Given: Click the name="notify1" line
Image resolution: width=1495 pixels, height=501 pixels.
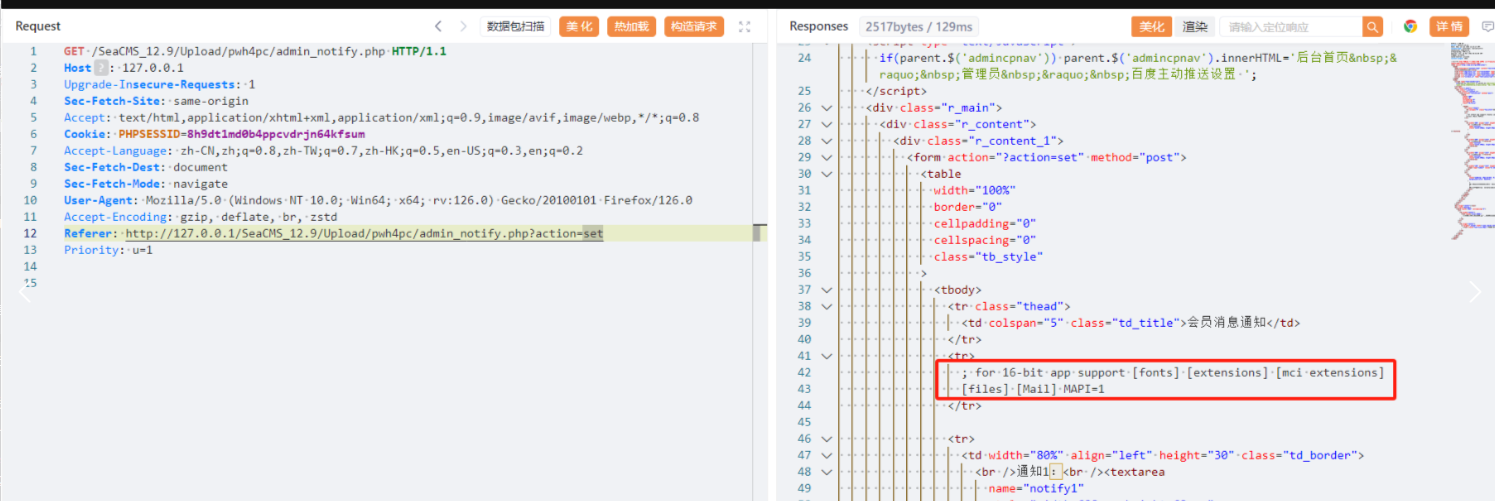Looking at the screenshot, I should [x=1035, y=488].
